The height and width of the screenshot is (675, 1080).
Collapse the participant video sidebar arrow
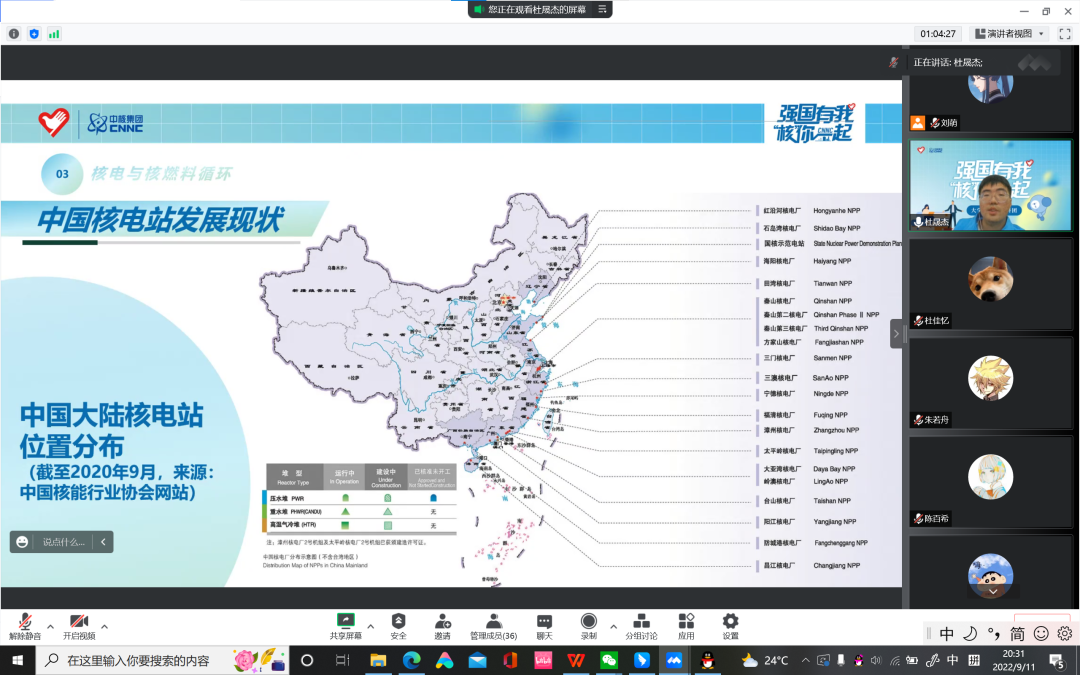(896, 333)
